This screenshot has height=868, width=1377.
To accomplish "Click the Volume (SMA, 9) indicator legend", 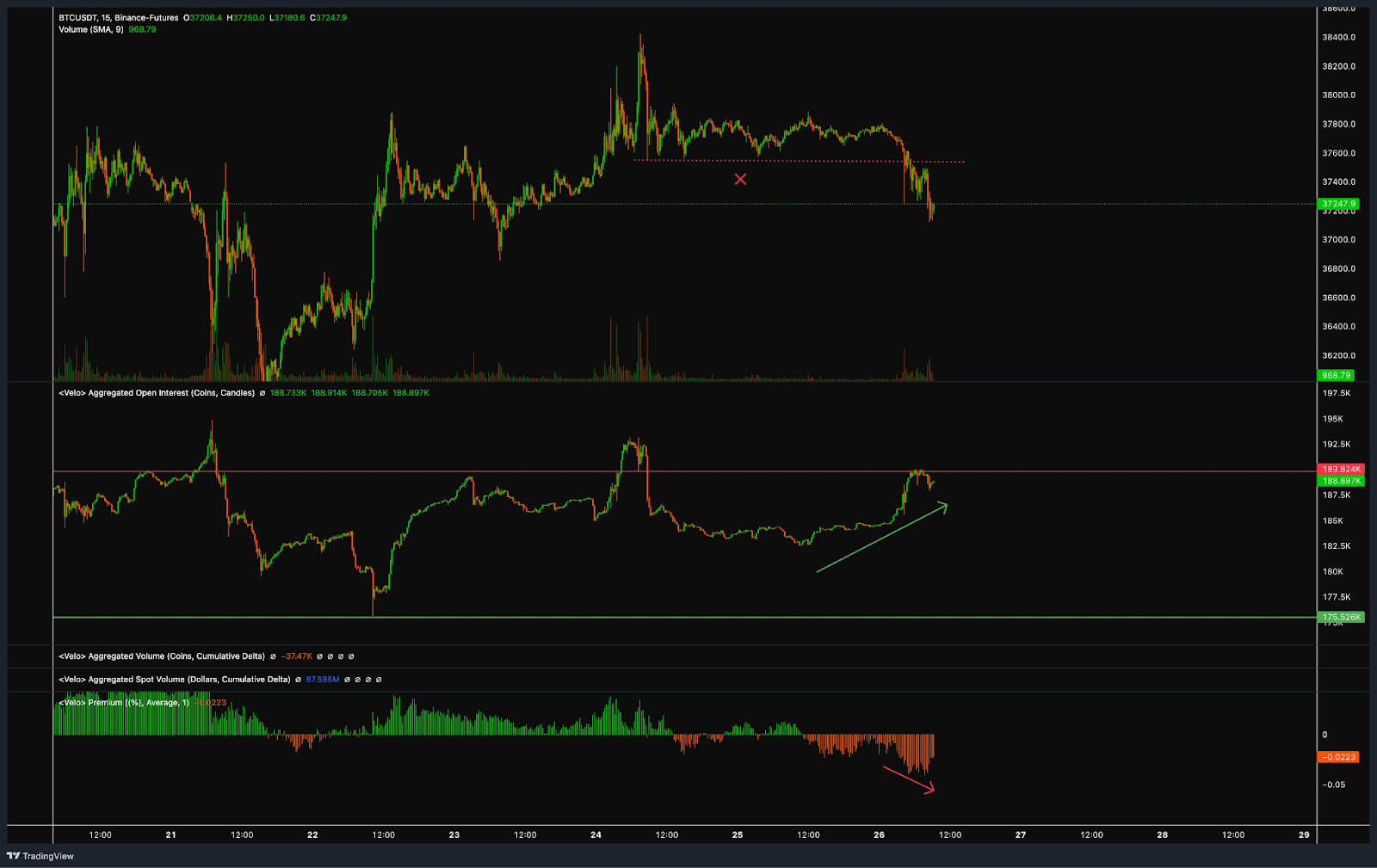I will (x=91, y=29).
